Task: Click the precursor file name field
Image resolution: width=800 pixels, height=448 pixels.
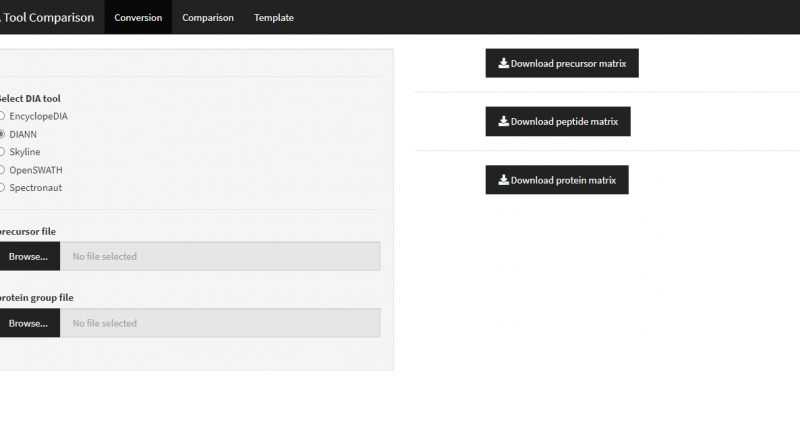Action: click(220, 256)
